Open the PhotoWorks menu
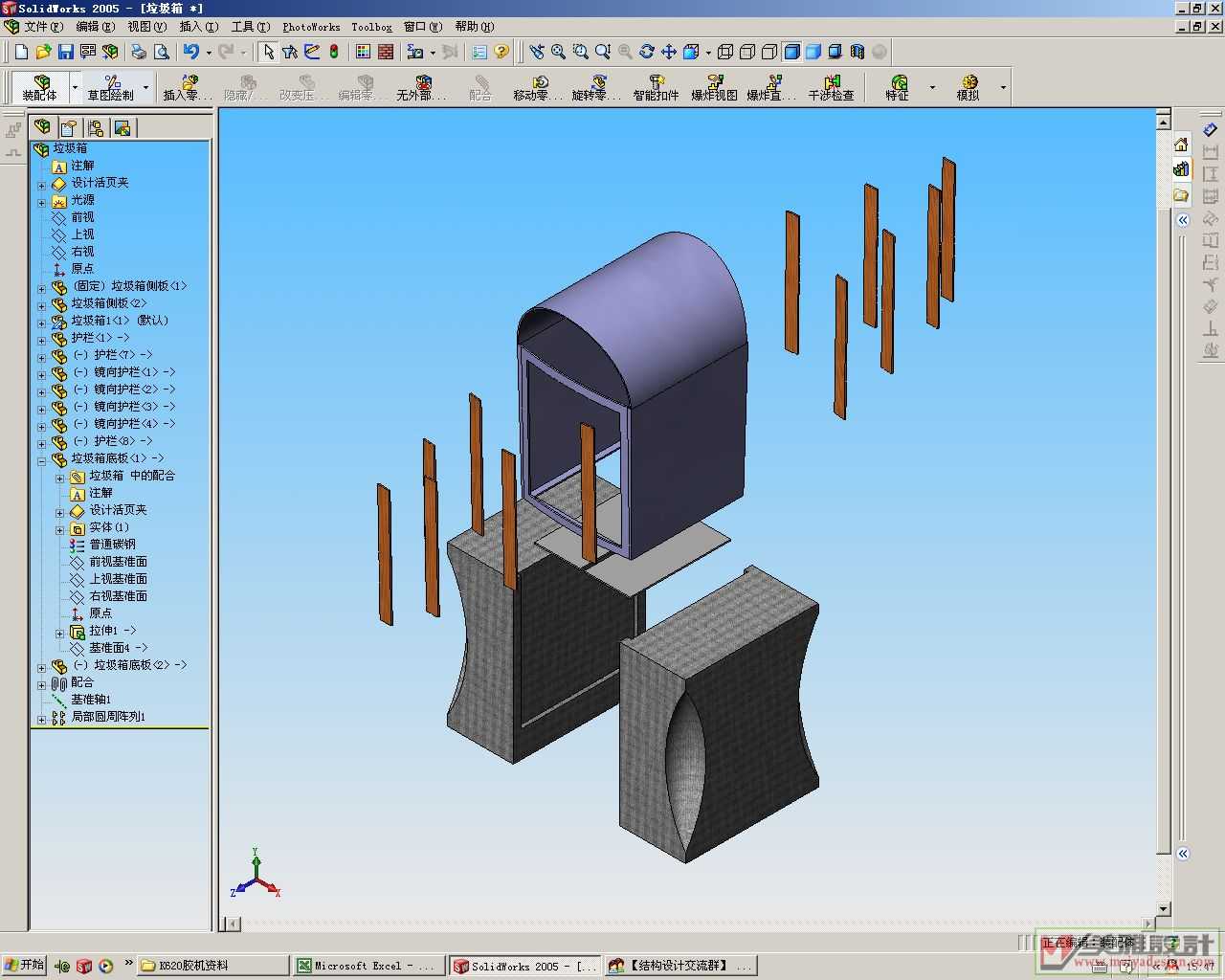Viewport: 1225px width, 980px height. pos(311,27)
